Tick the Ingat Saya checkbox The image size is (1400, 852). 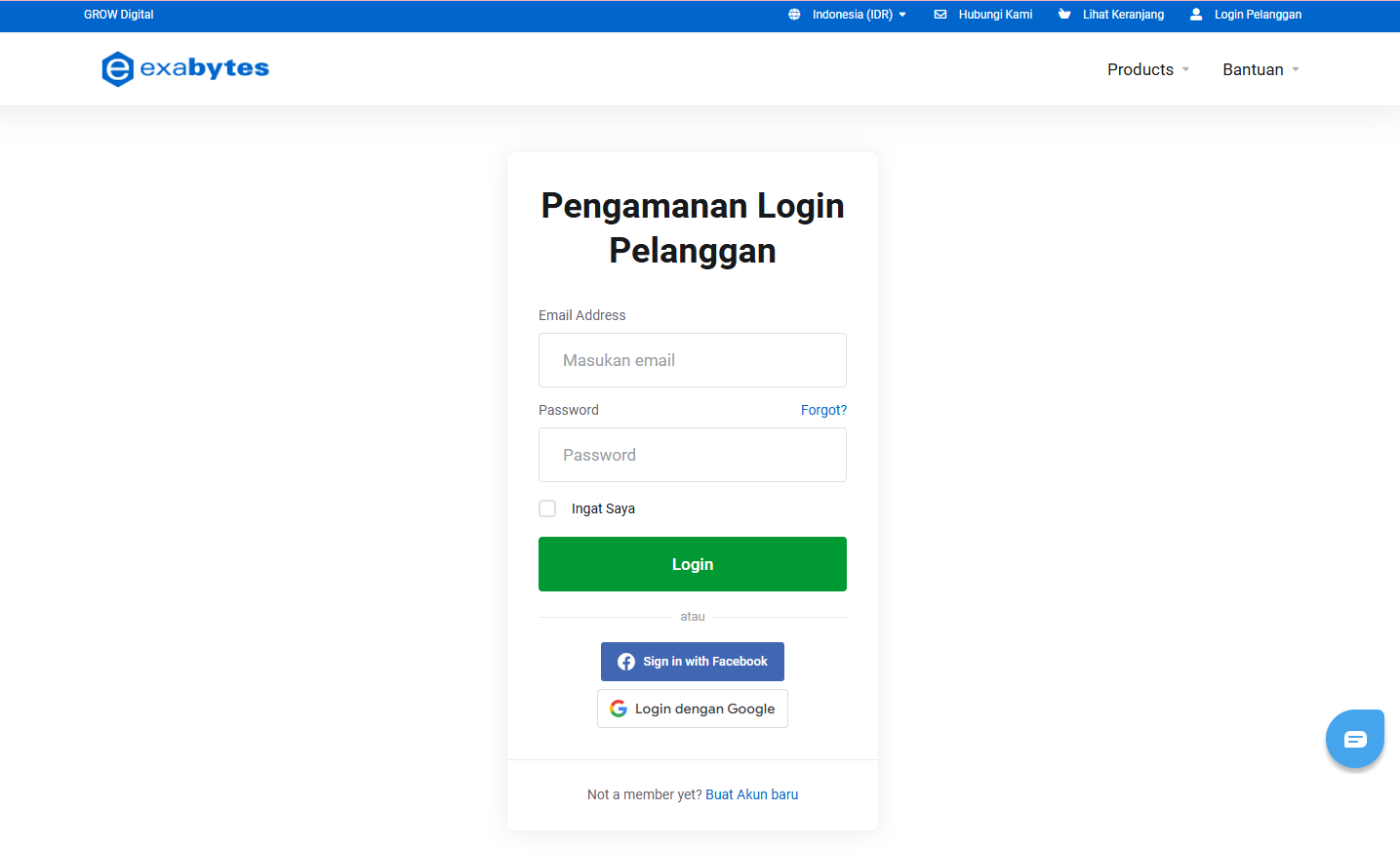pos(547,508)
